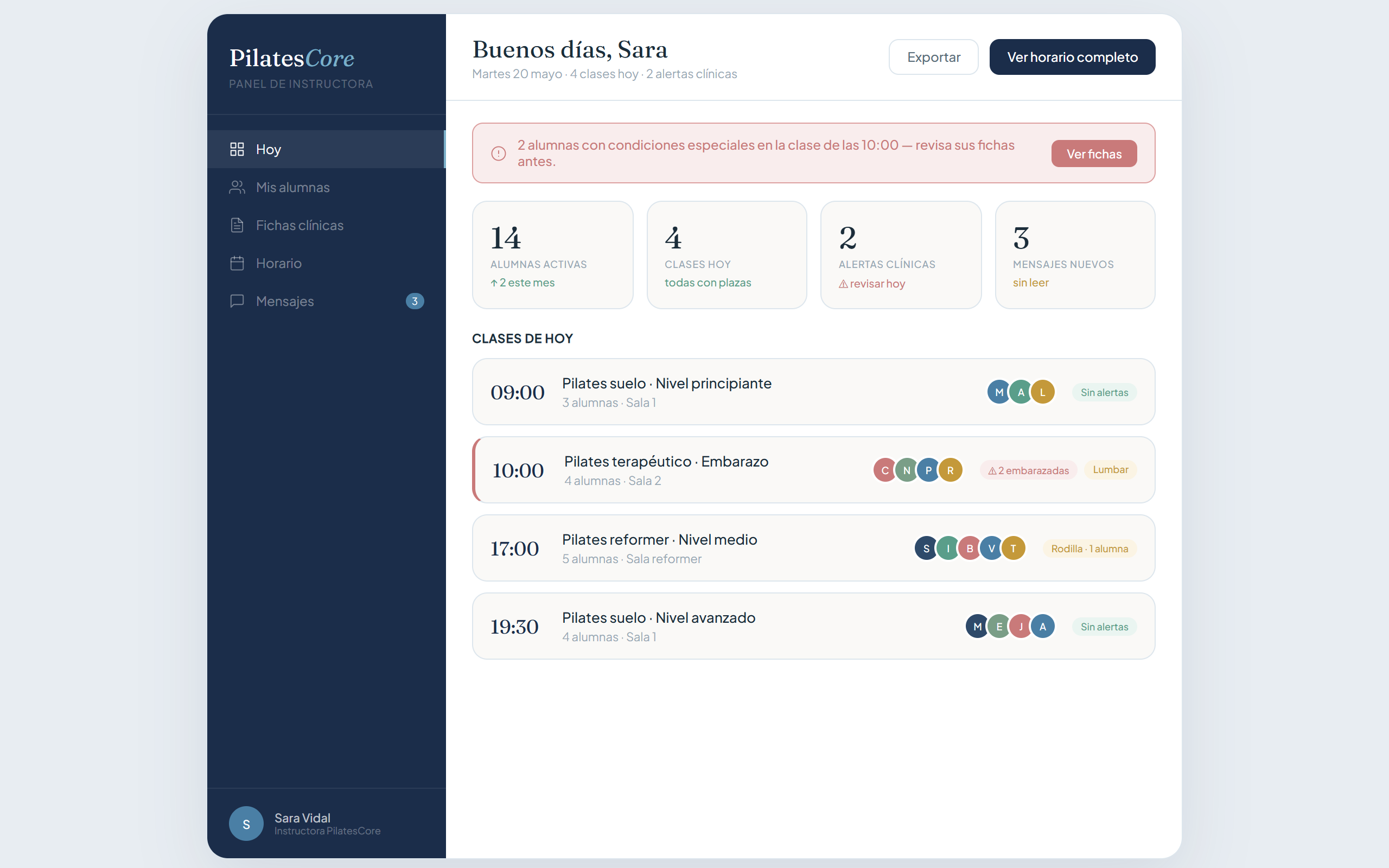Click avatar A in the 19:30 class

[x=1042, y=626]
